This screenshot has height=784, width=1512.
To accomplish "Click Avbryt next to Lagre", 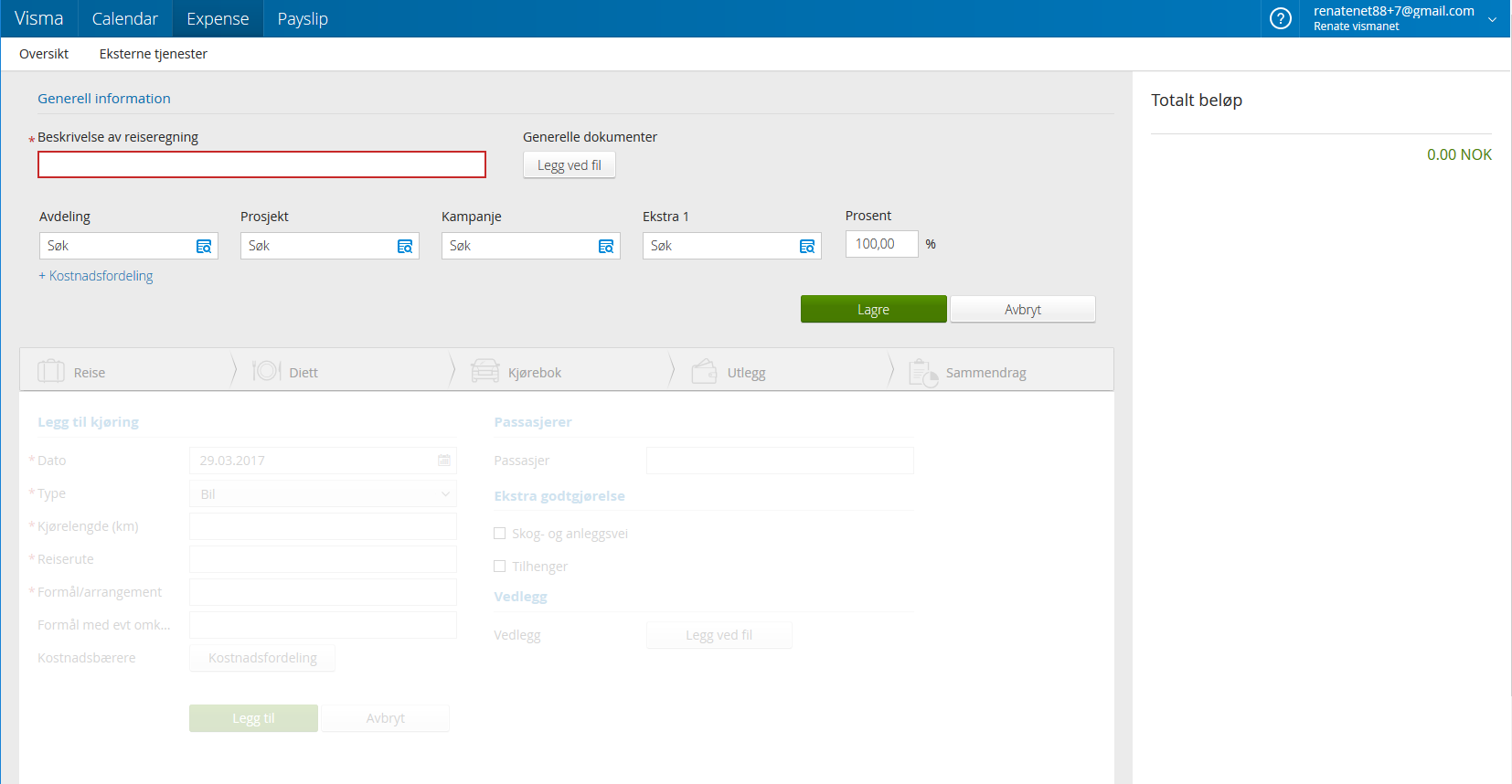I will click(x=1023, y=309).
